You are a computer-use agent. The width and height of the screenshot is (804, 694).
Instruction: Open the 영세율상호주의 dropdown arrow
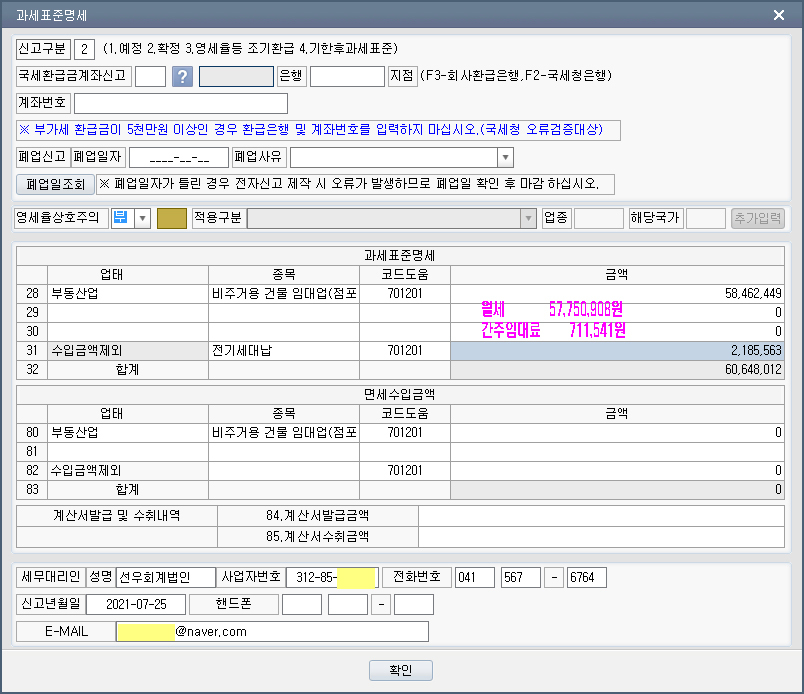click(x=142, y=218)
